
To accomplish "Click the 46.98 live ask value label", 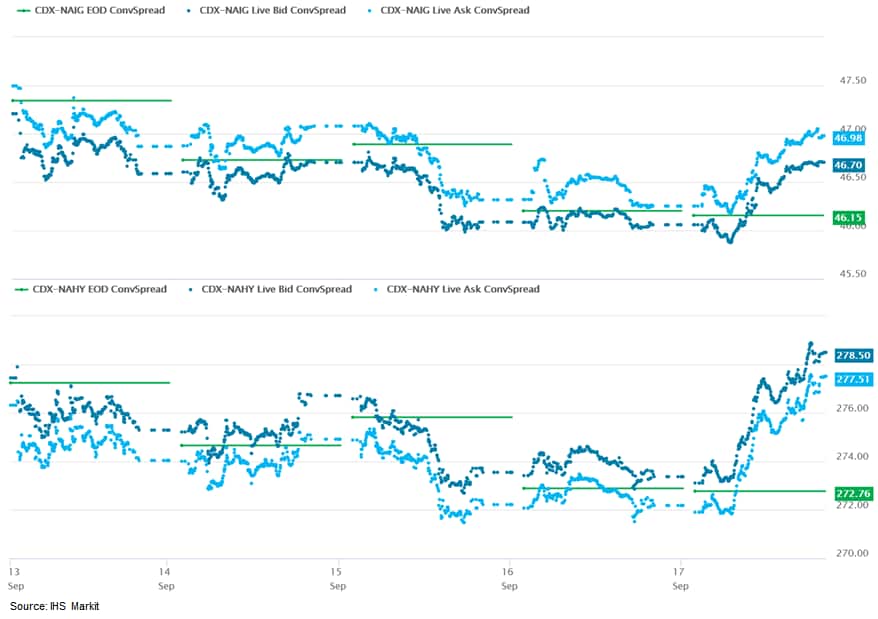I will [x=848, y=138].
